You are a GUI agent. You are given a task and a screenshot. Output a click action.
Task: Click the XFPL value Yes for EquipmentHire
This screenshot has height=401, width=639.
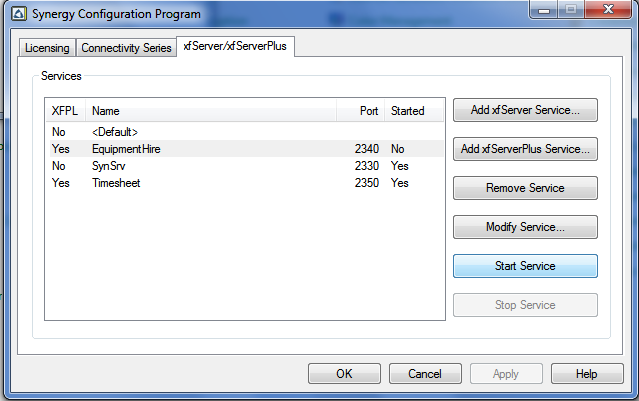point(61,149)
